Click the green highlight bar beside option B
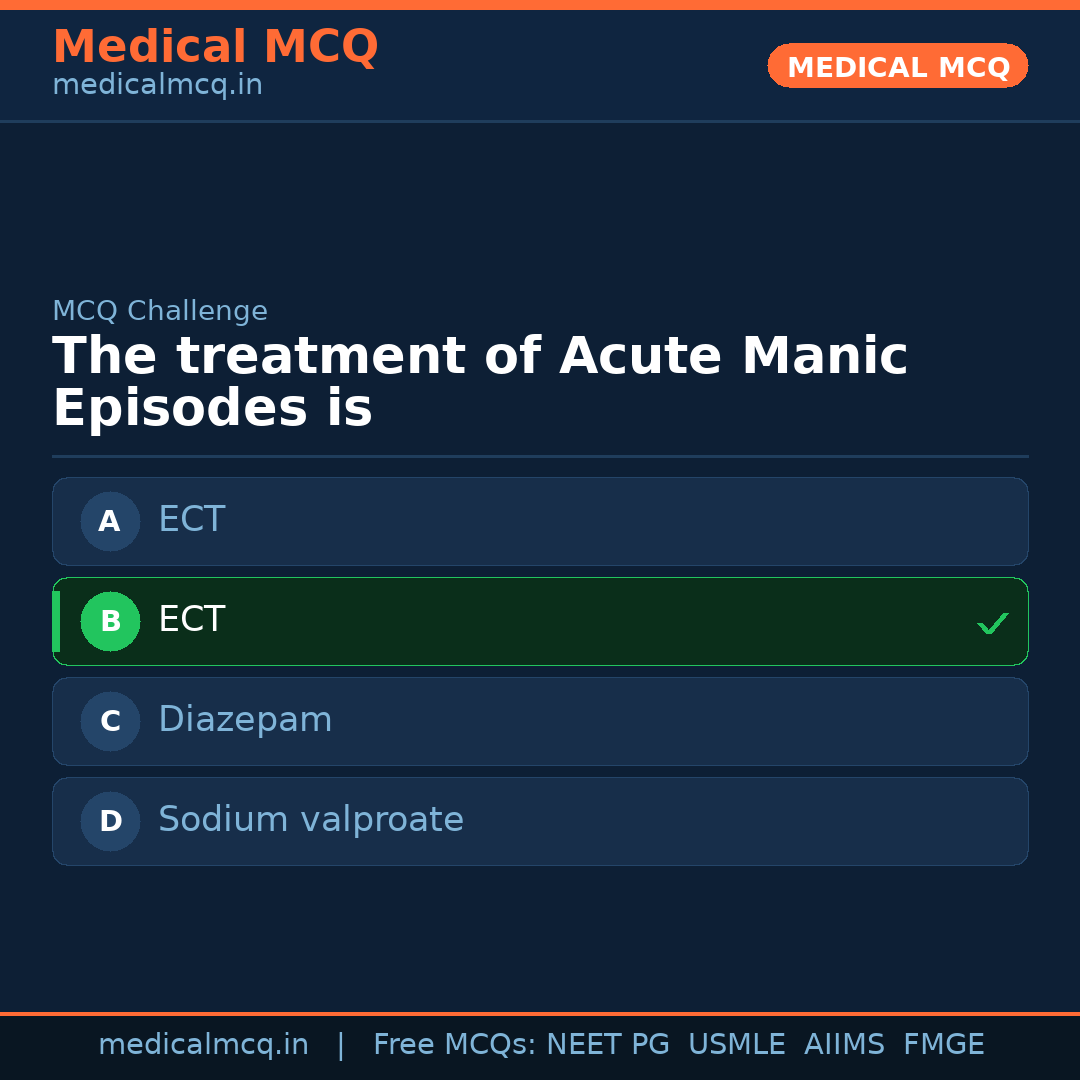 [x=56, y=621]
